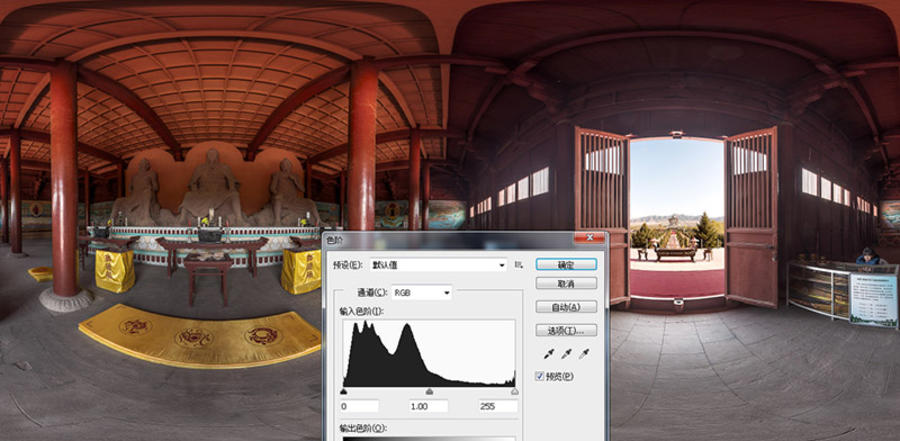Click the shadow input field showing 0
Image resolution: width=900 pixels, height=441 pixels.
click(360, 407)
